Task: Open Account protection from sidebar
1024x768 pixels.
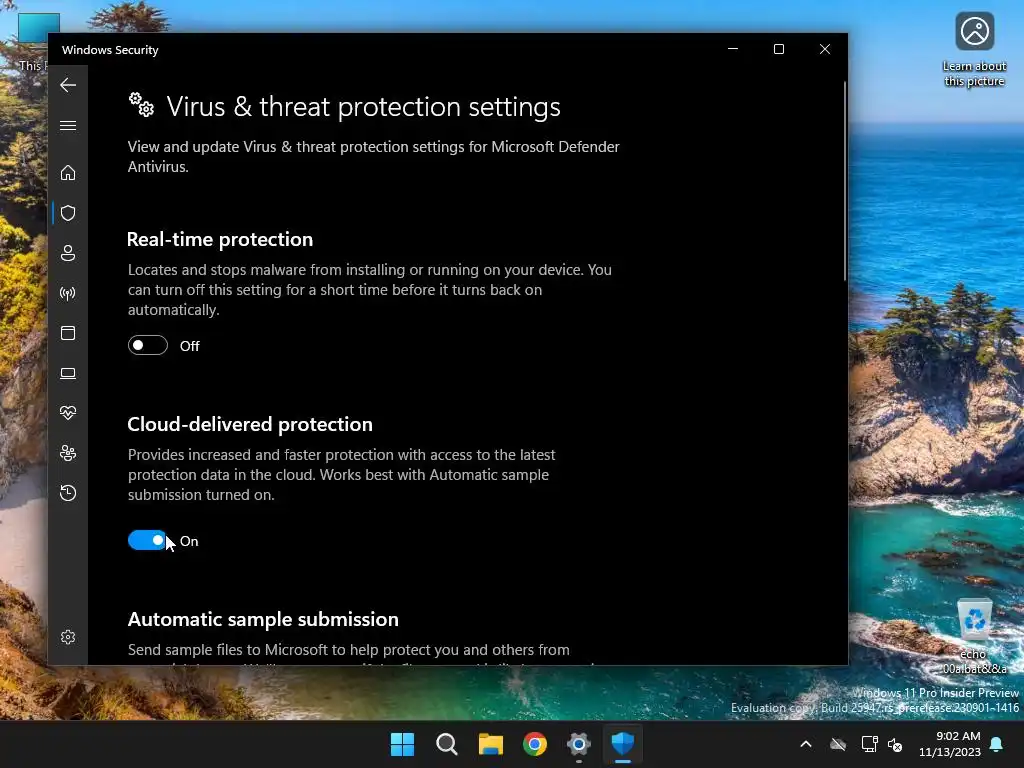Action: click(68, 253)
